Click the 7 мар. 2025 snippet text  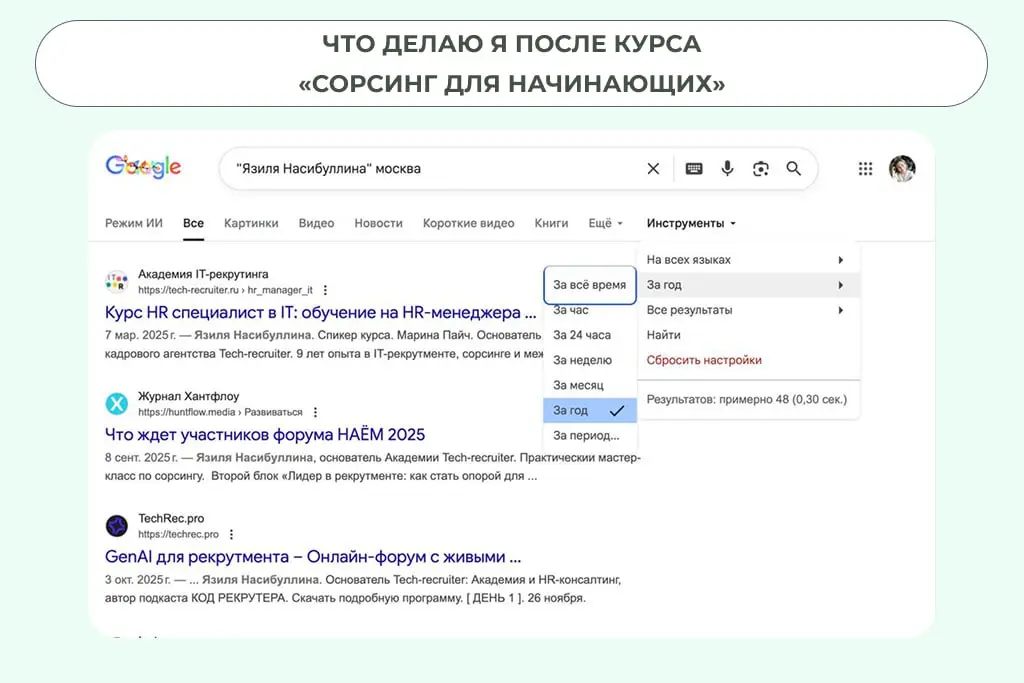point(323,344)
